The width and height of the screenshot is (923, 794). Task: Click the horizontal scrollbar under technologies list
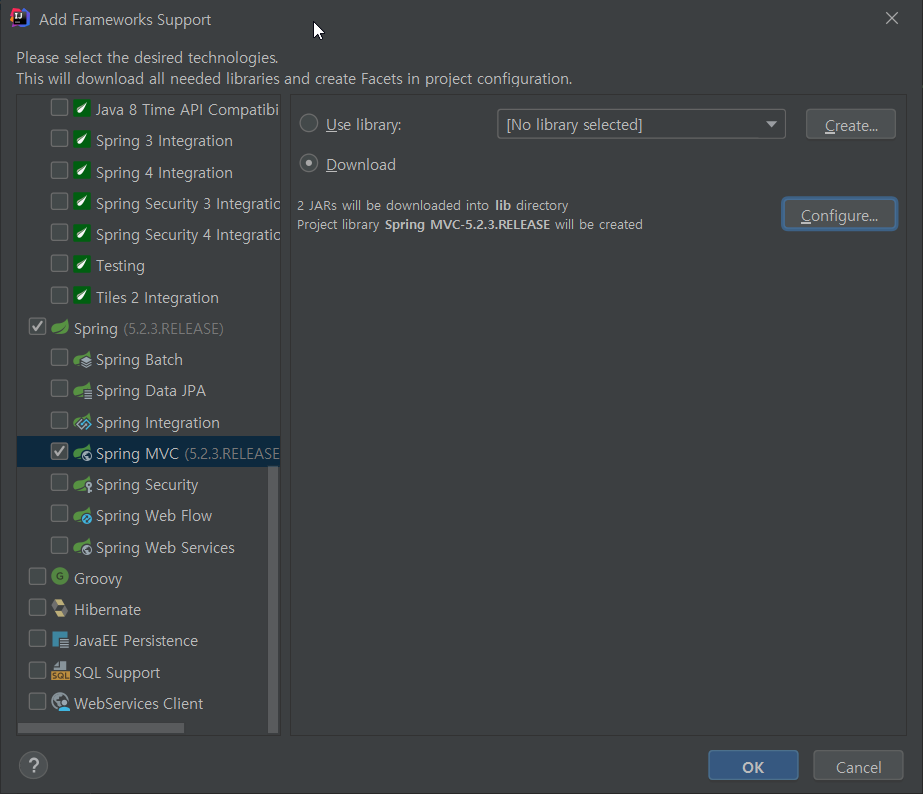click(101, 728)
